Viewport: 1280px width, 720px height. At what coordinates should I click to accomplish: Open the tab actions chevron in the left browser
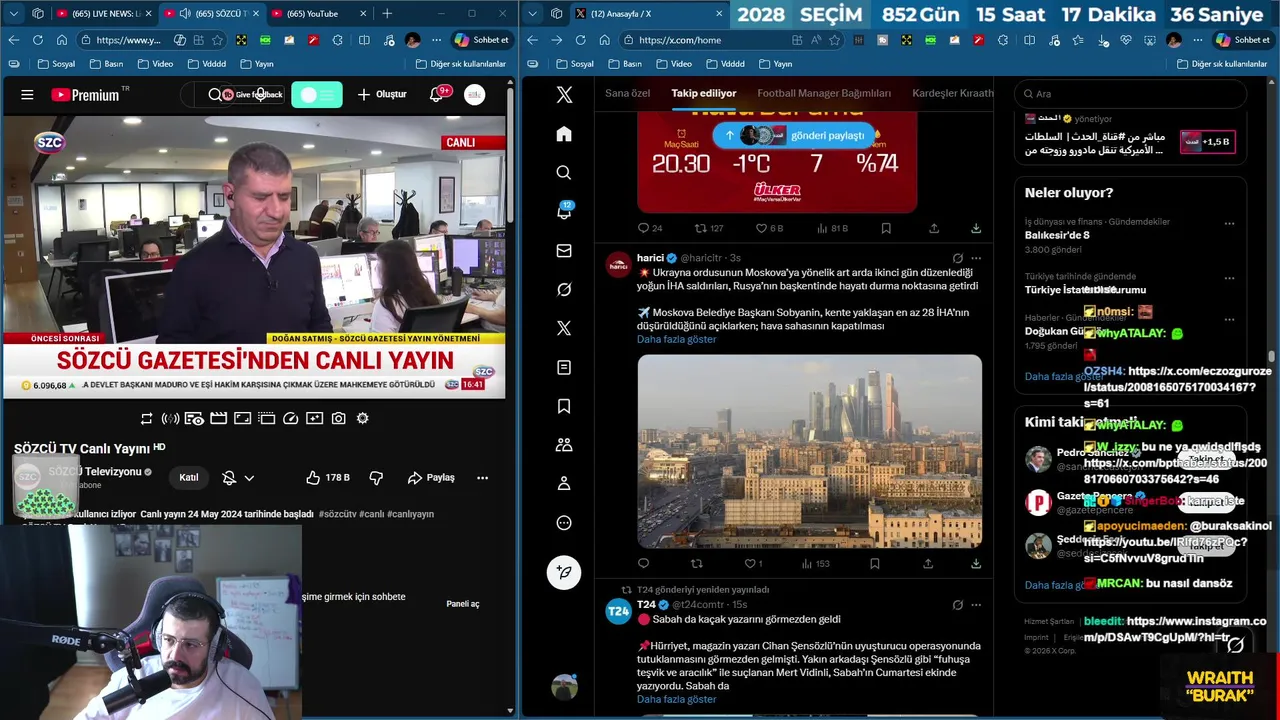[x=13, y=14]
